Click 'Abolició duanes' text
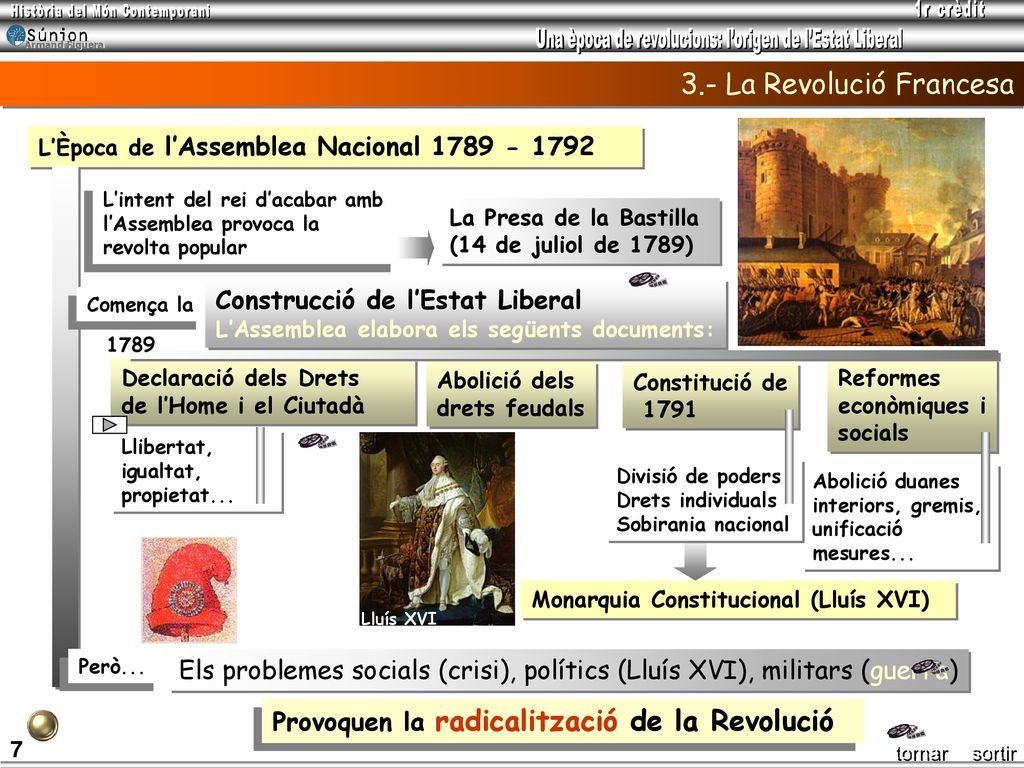The image size is (1024, 768). tap(886, 482)
